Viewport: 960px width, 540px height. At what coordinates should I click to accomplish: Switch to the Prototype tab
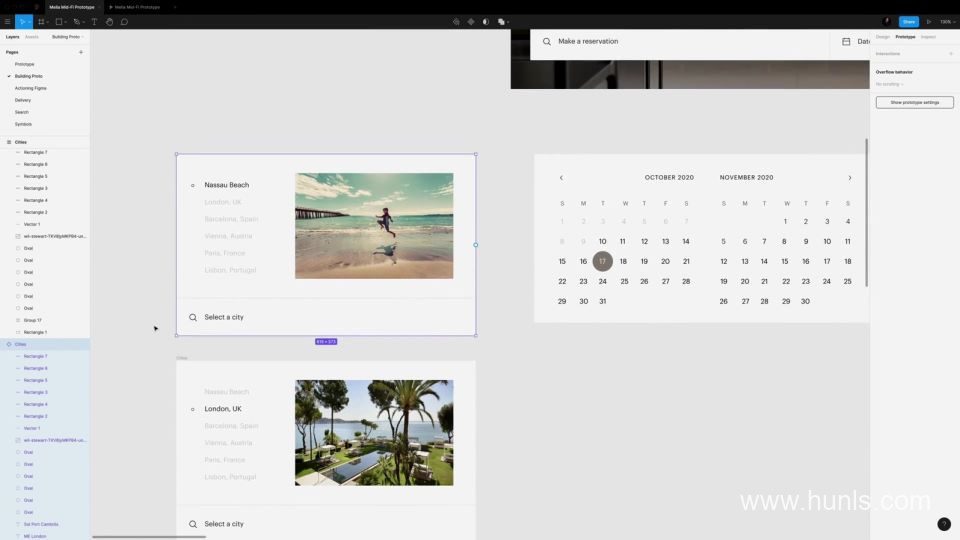pos(905,37)
